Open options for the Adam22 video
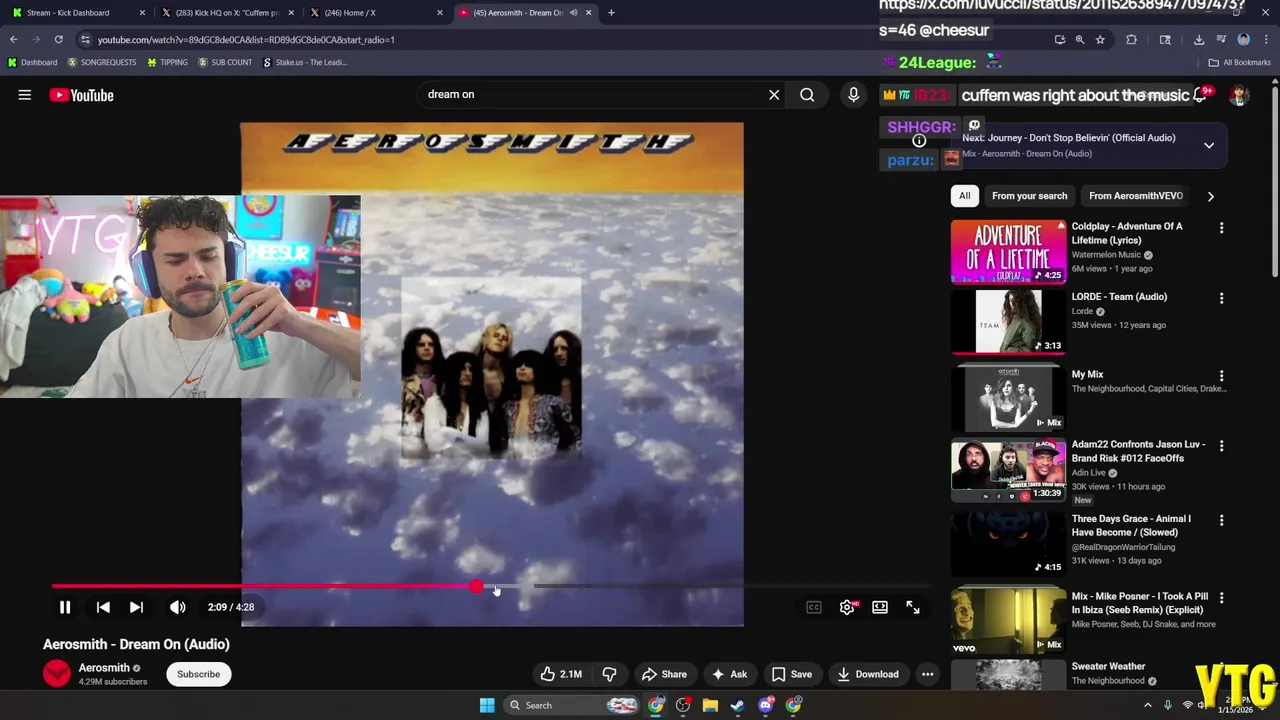The width and height of the screenshot is (1280, 720). point(1221,446)
